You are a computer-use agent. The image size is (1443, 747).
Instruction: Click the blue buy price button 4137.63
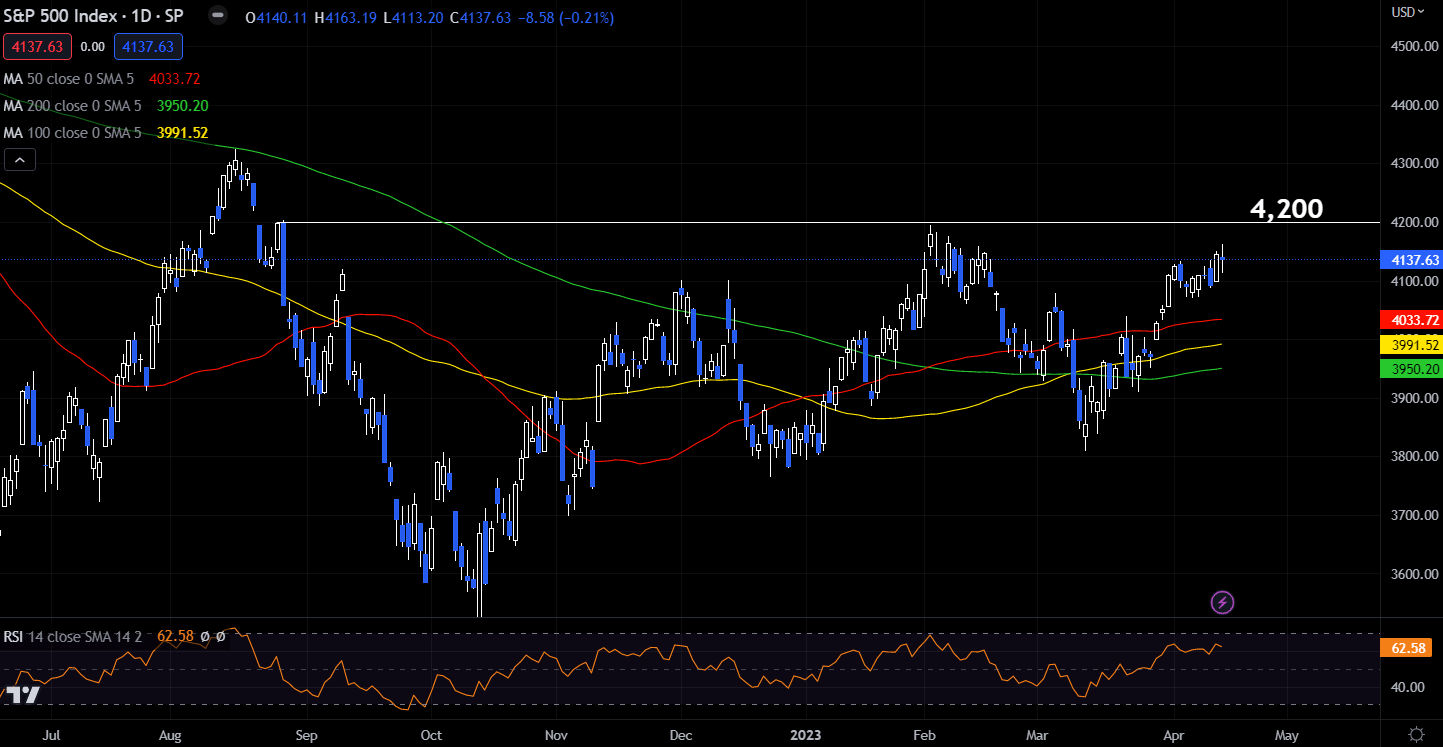coord(148,46)
